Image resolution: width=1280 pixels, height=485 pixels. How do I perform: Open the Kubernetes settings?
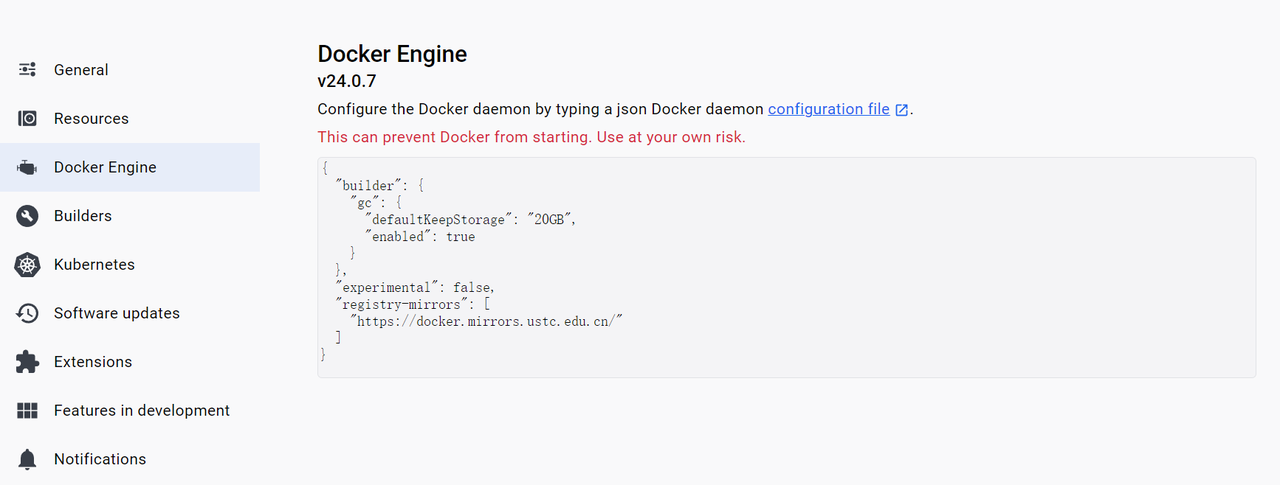(x=130, y=265)
